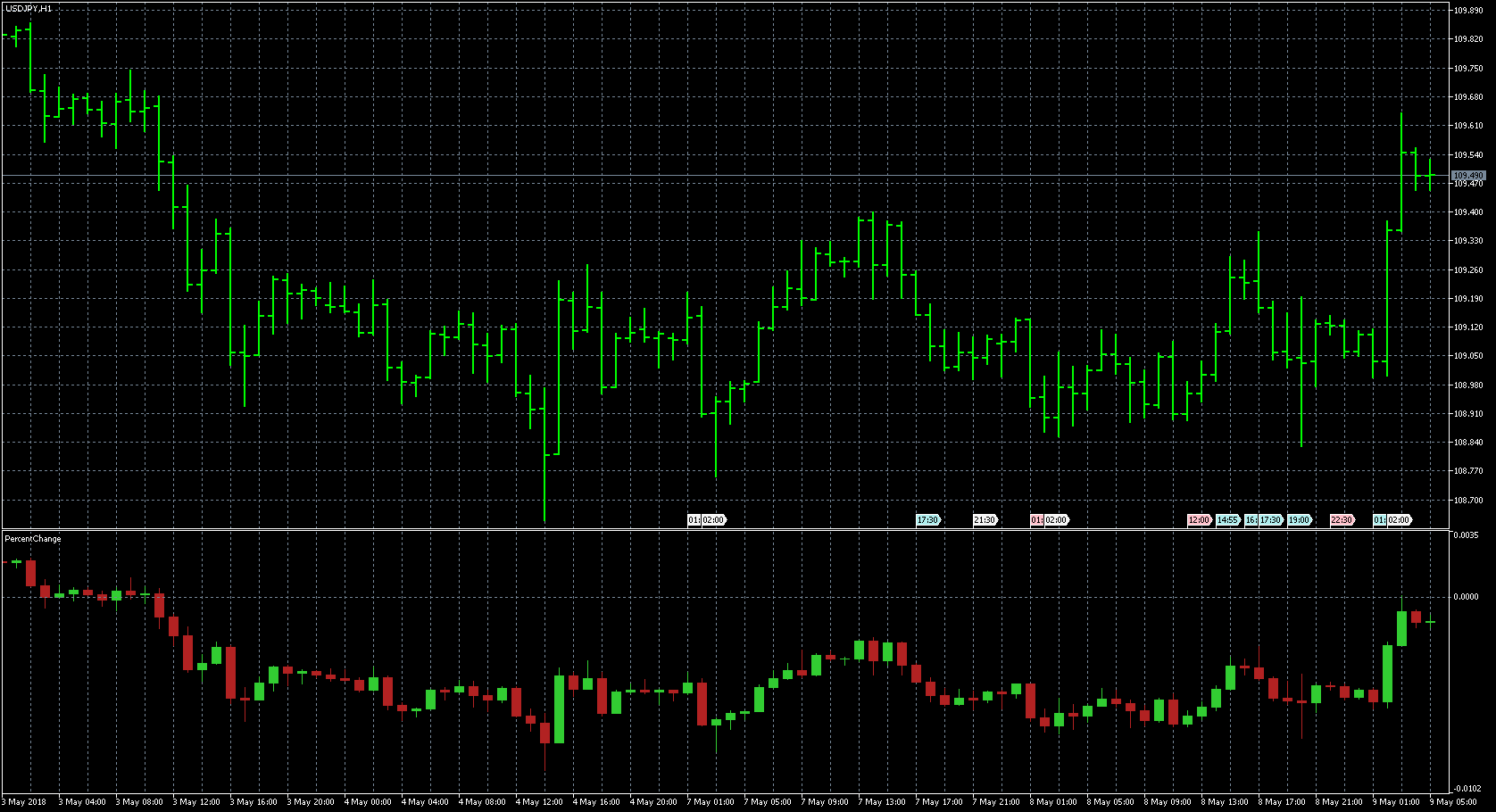Image resolution: width=1496 pixels, height=812 pixels.
Task: Click the current price tag 109.490
Action: (x=1467, y=176)
